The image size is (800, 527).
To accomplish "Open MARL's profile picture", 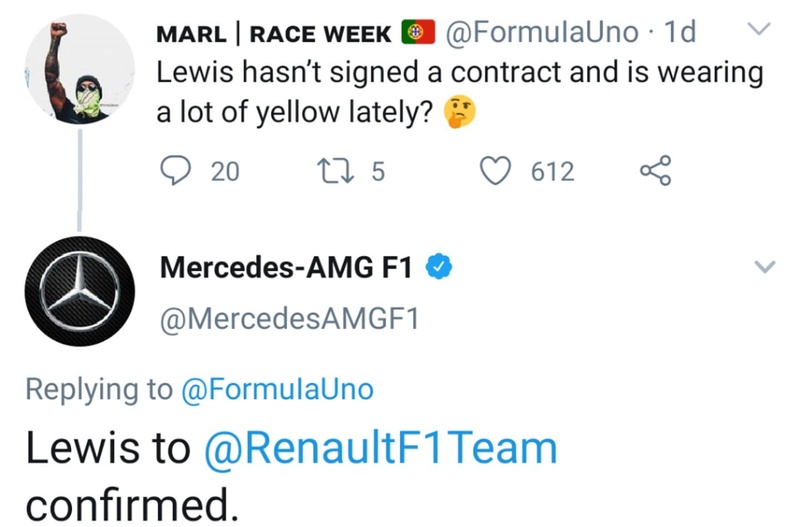I will tap(80, 73).
